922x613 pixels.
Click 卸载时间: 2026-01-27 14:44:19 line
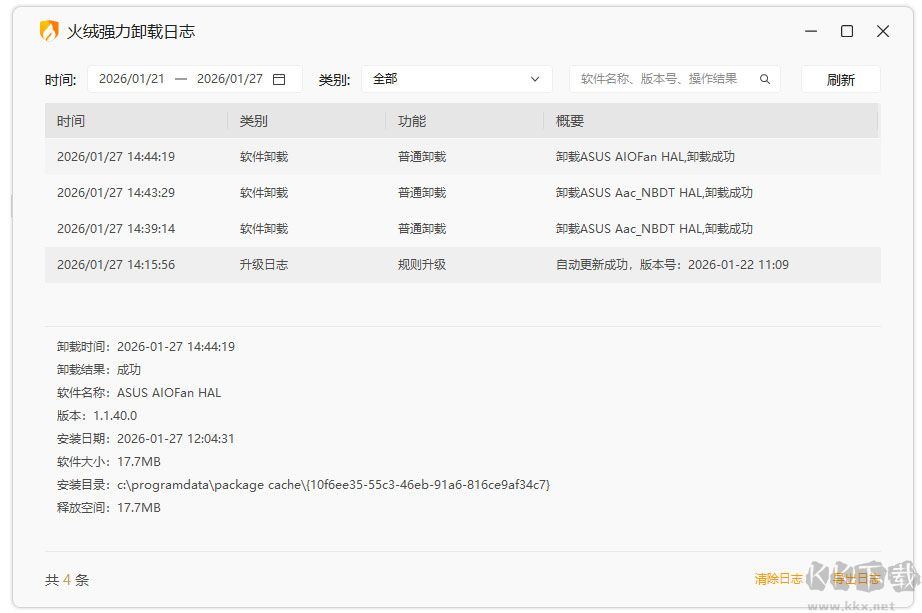pyautogui.click(x=146, y=347)
